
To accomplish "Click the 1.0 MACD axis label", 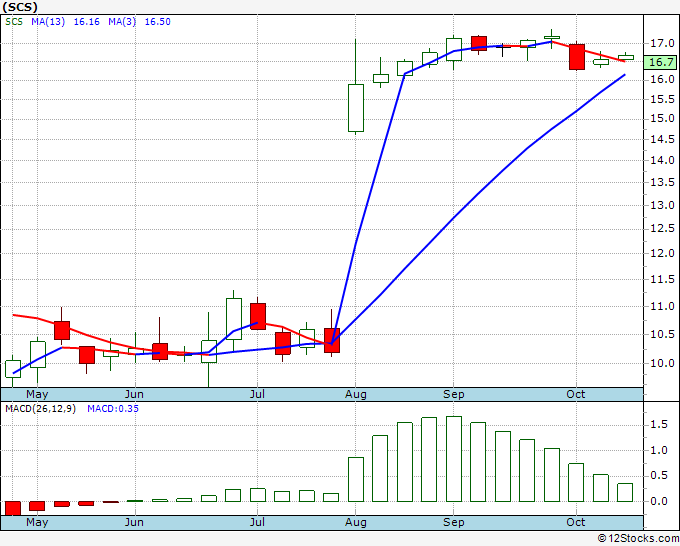I will pos(659,450).
